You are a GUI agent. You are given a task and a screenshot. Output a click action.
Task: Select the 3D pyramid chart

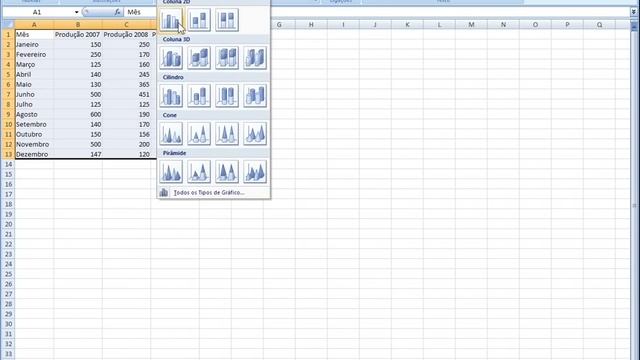pos(255,171)
